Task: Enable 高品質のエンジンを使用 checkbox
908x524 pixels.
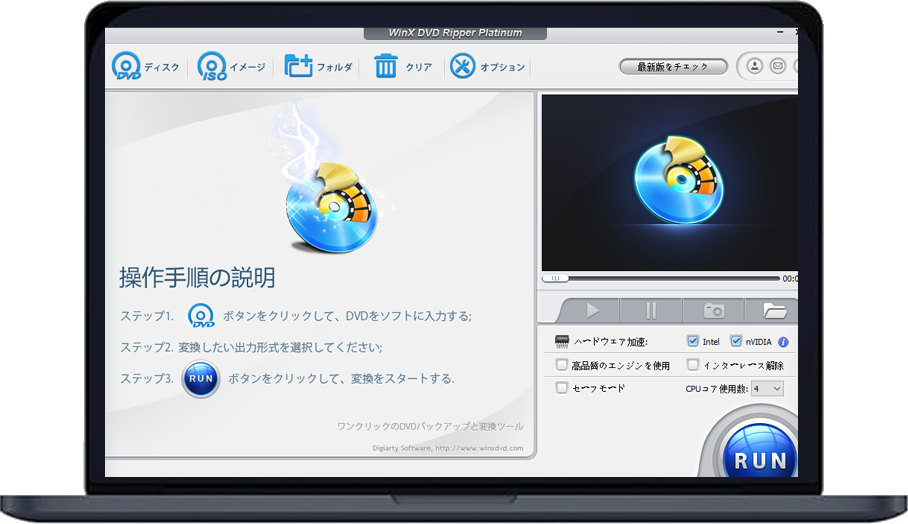Action: [561, 365]
